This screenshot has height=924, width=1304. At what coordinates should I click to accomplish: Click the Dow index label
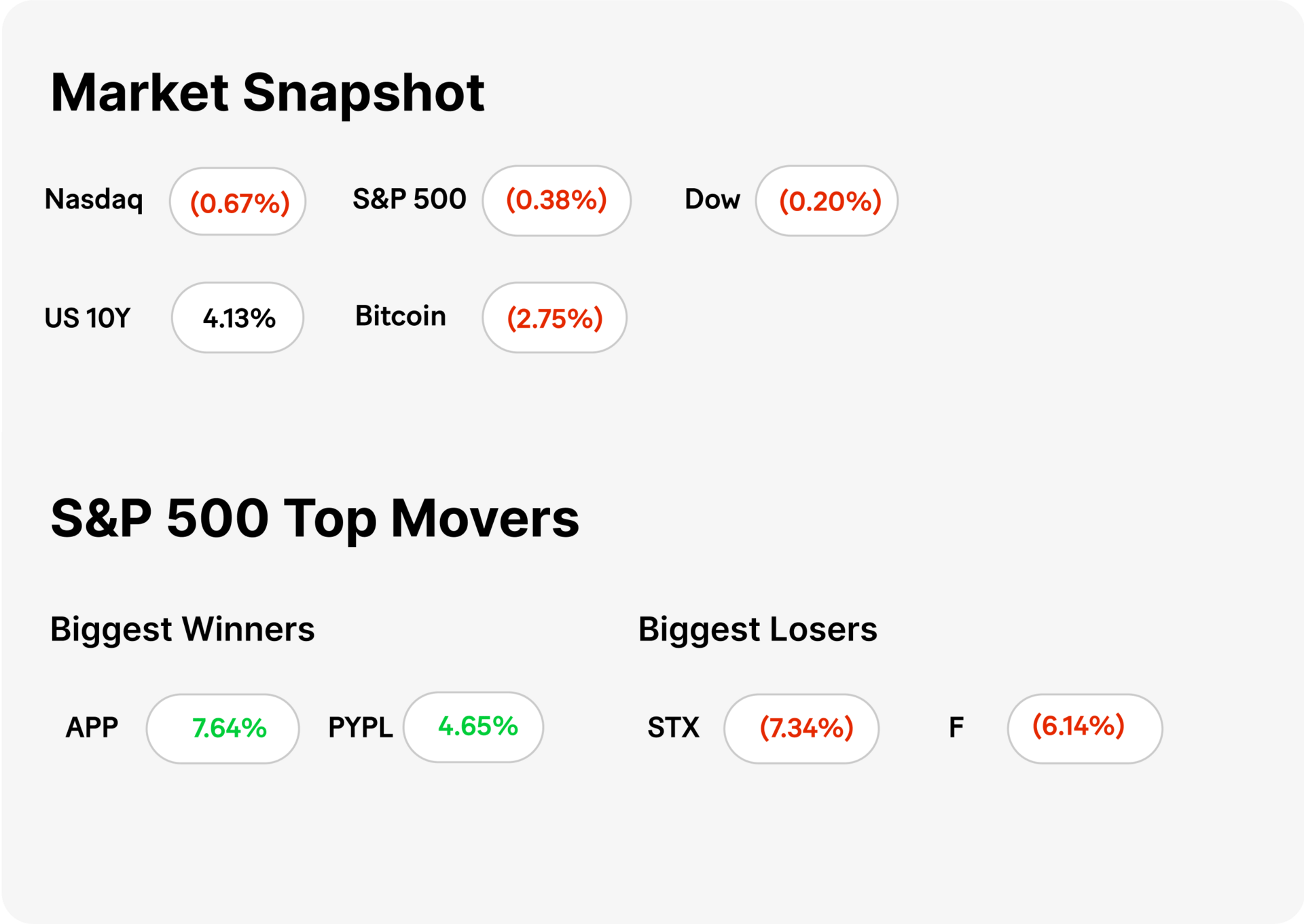click(x=712, y=200)
